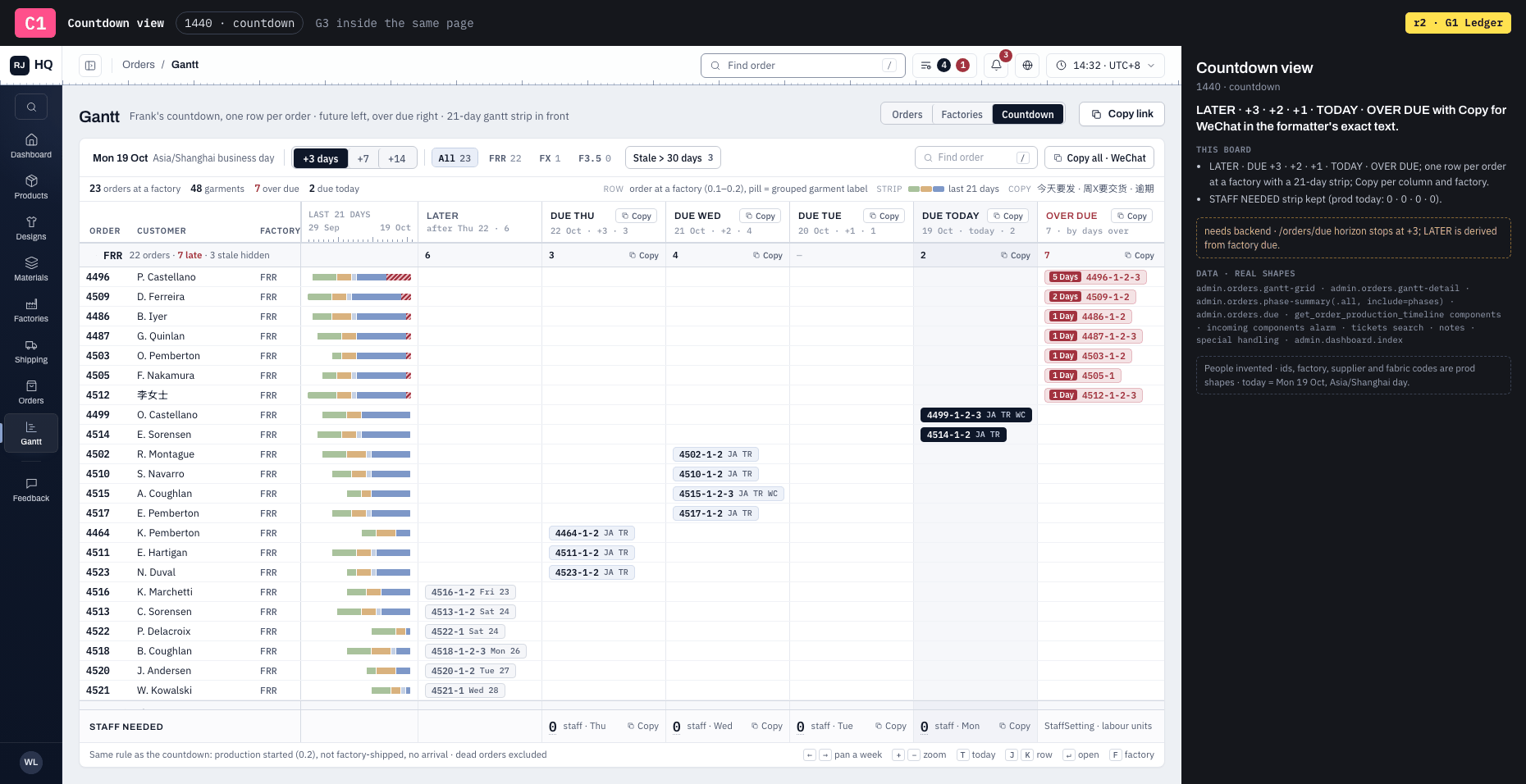
Task: Click the sidebar search icon
Action: [x=31, y=107]
